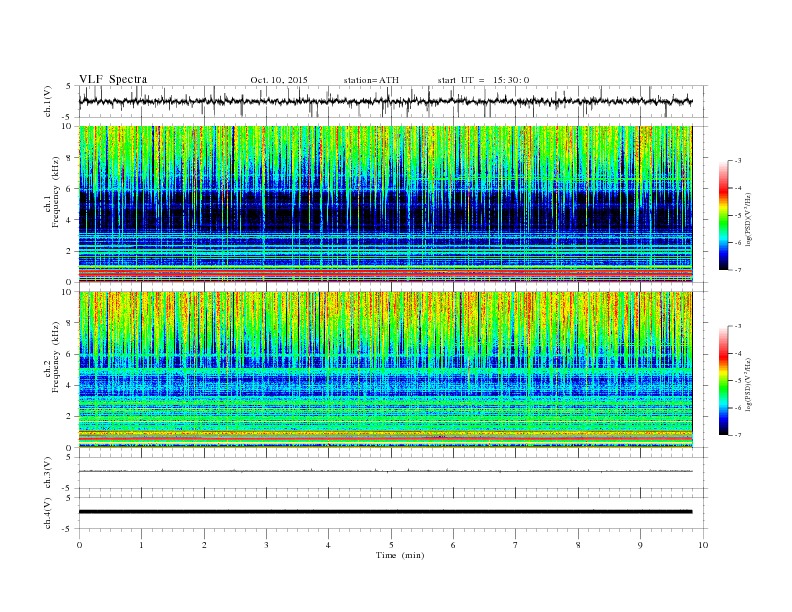Image resolution: width=792 pixels, height=612 pixels.
Task: Click tick label "6" on the Time (min) axis
Action: pos(453,545)
